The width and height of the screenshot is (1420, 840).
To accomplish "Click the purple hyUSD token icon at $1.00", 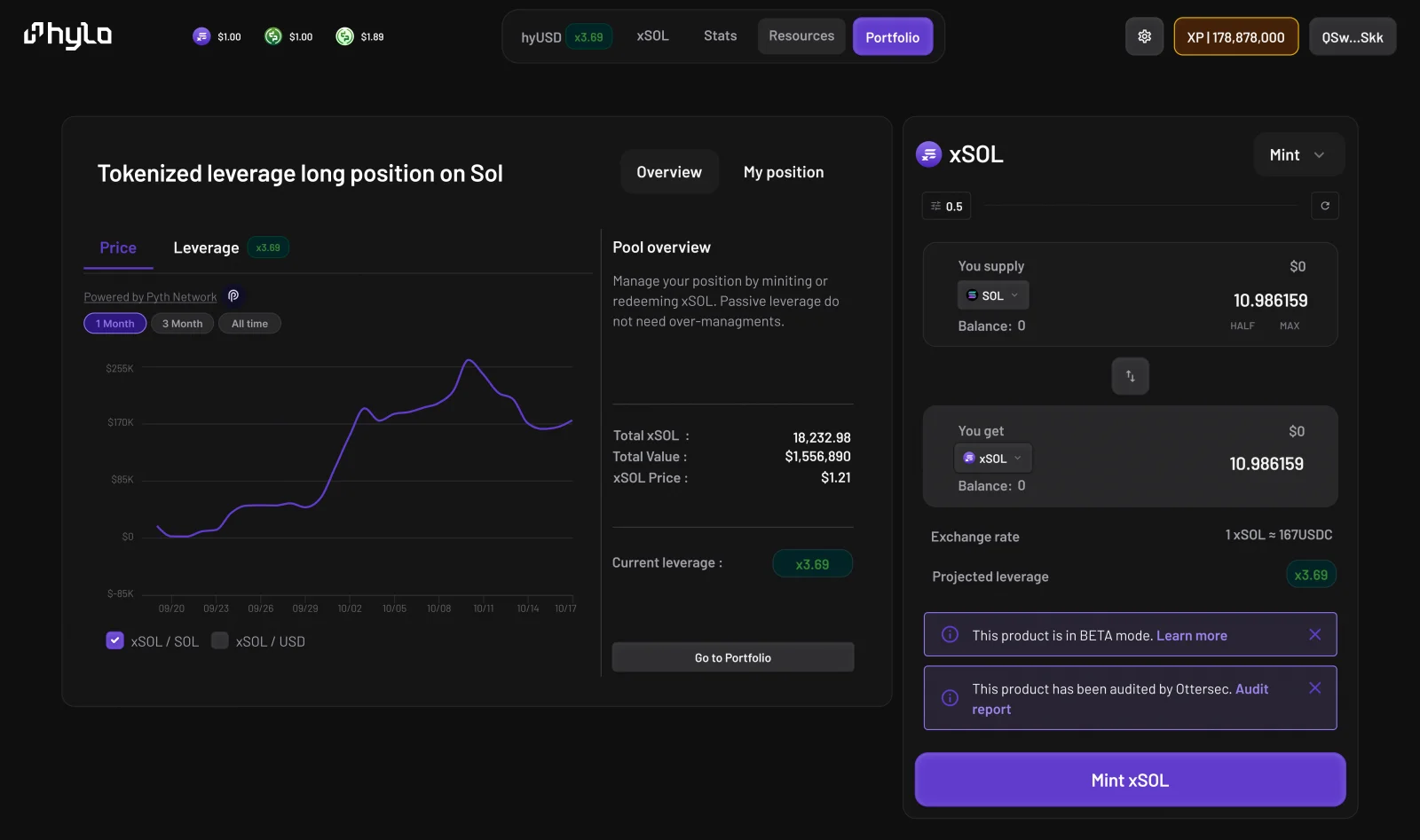I will coord(201,36).
